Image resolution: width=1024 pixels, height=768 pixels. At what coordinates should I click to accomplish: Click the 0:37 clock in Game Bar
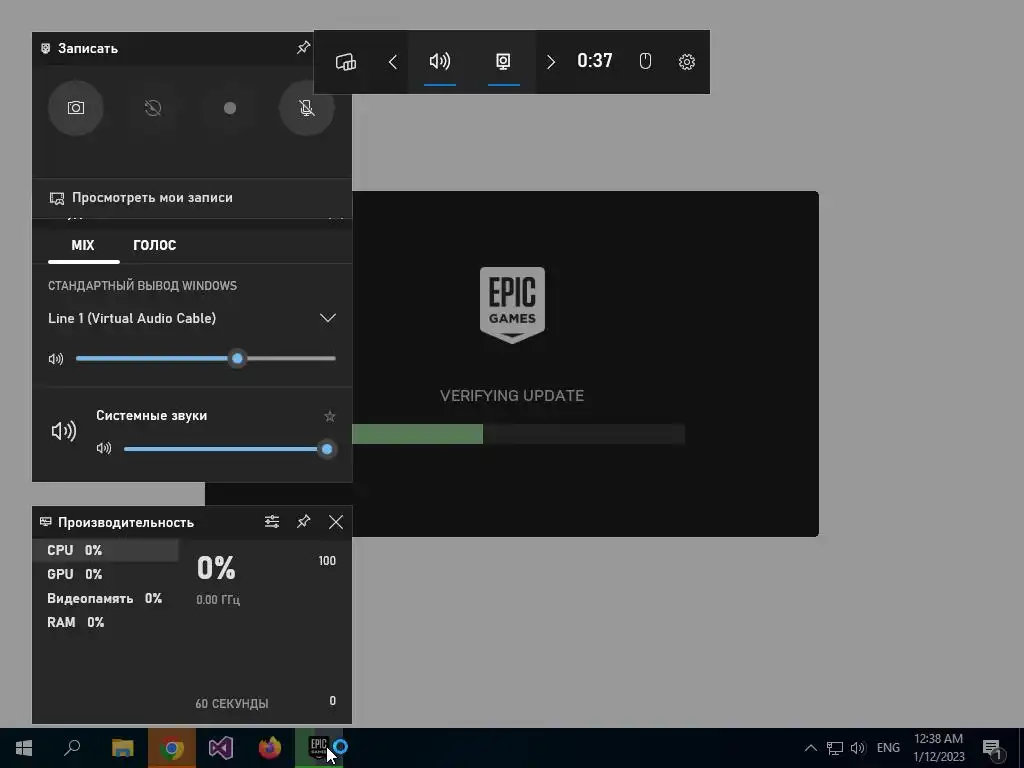tap(595, 61)
